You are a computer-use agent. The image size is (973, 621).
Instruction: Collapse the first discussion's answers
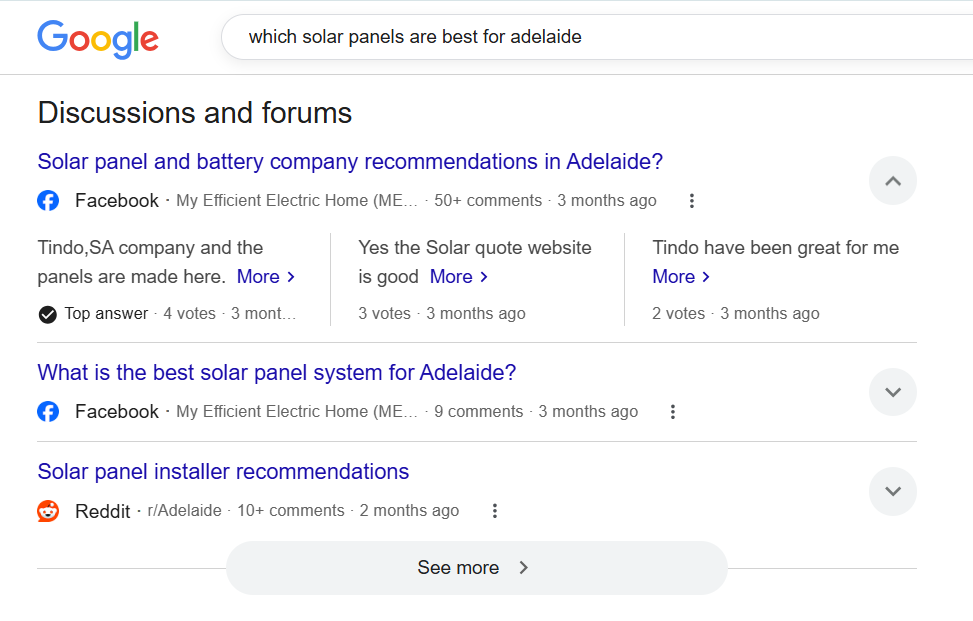point(892,180)
